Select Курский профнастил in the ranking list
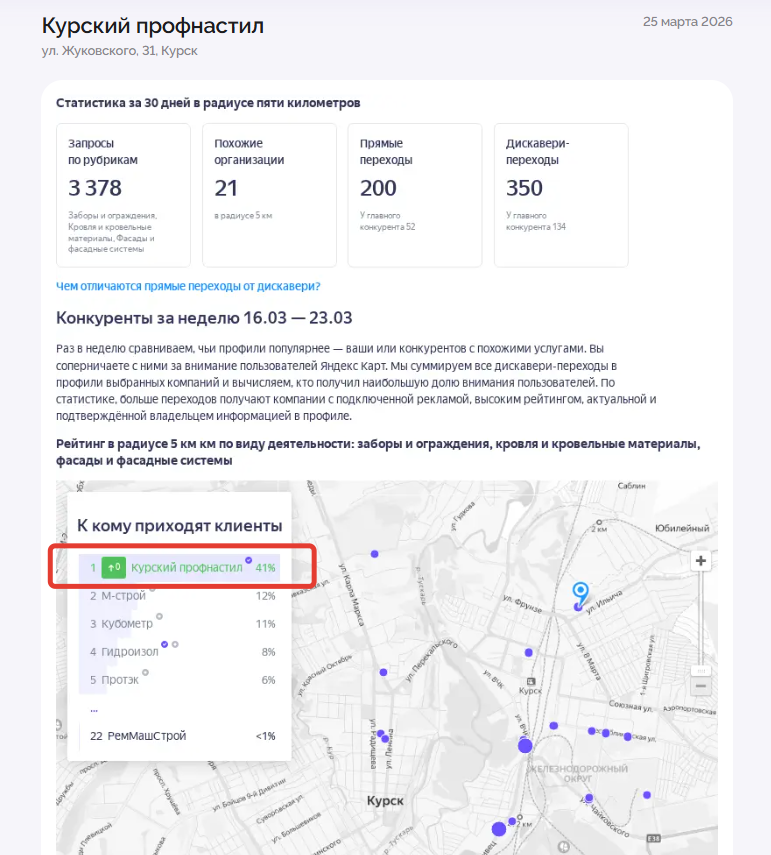 (x=186, y=568)
